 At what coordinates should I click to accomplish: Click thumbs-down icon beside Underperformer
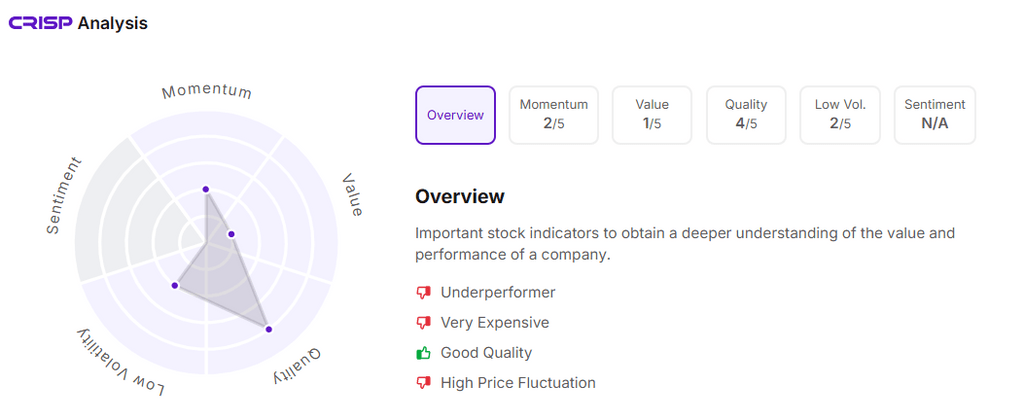423,293
